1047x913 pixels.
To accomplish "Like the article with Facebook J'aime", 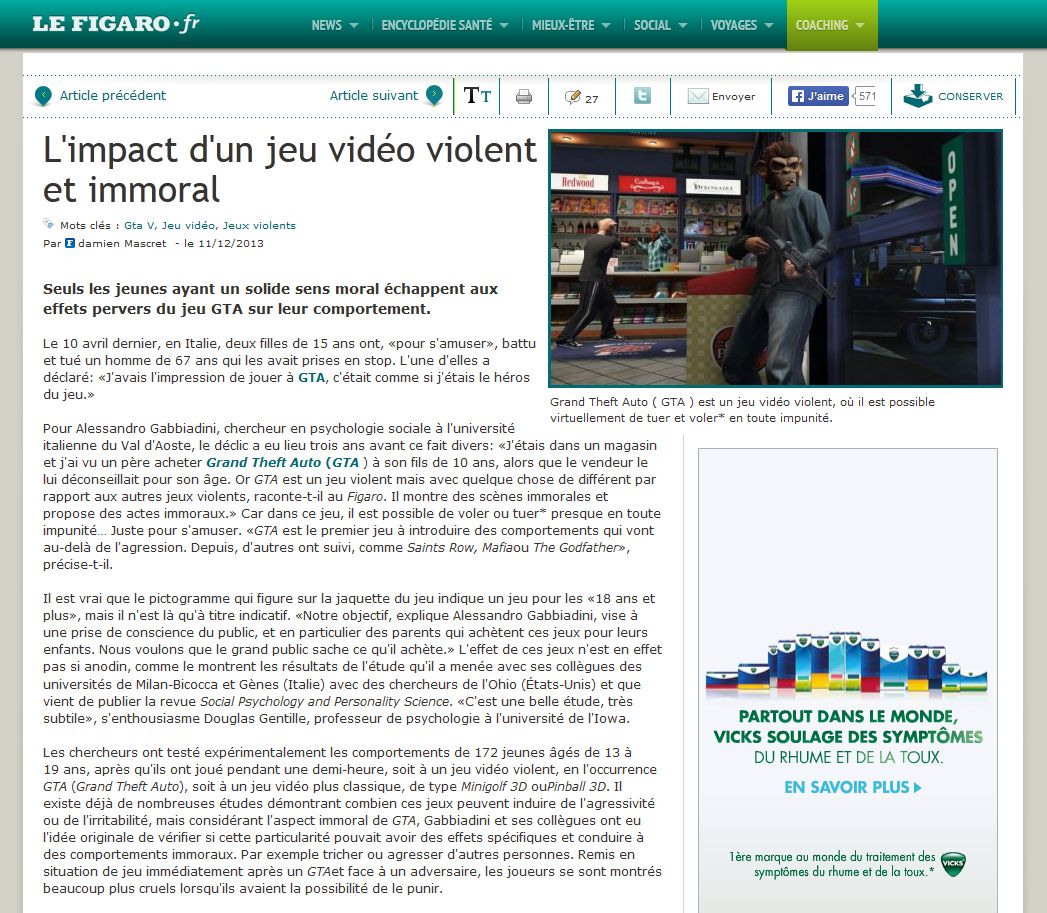I will point(818,96).
